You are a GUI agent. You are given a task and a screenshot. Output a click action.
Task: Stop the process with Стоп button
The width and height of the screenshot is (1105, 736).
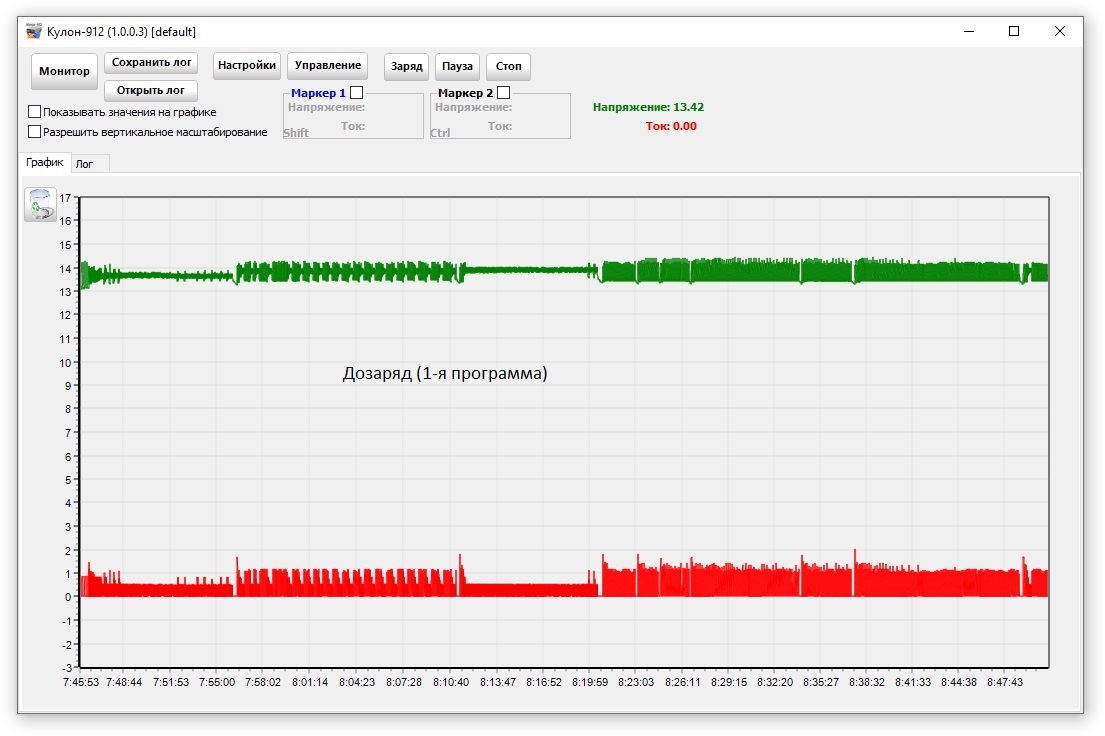(508, 67)
